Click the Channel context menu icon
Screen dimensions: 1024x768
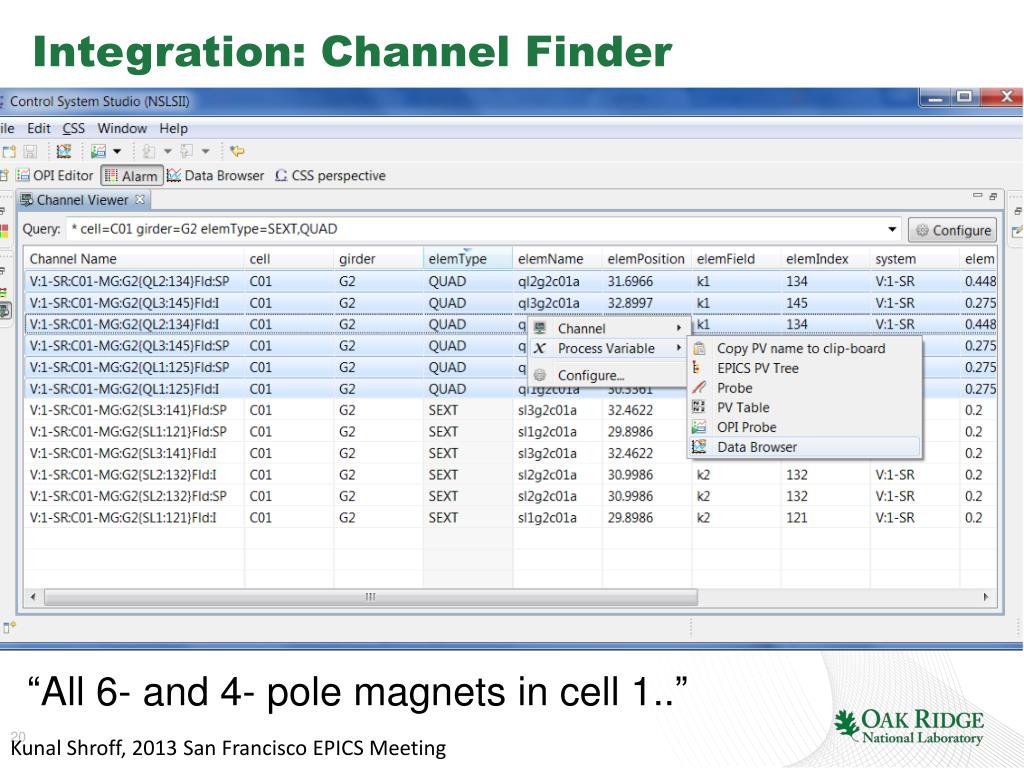(540, 328)
